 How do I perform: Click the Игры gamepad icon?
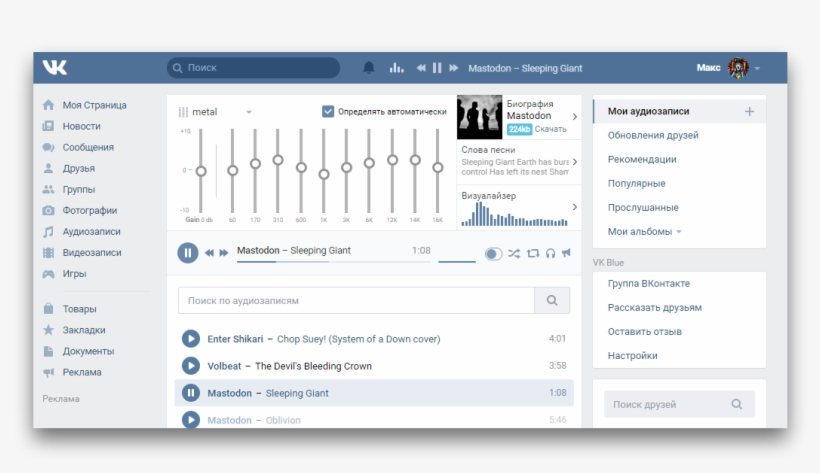pos(48,274)
